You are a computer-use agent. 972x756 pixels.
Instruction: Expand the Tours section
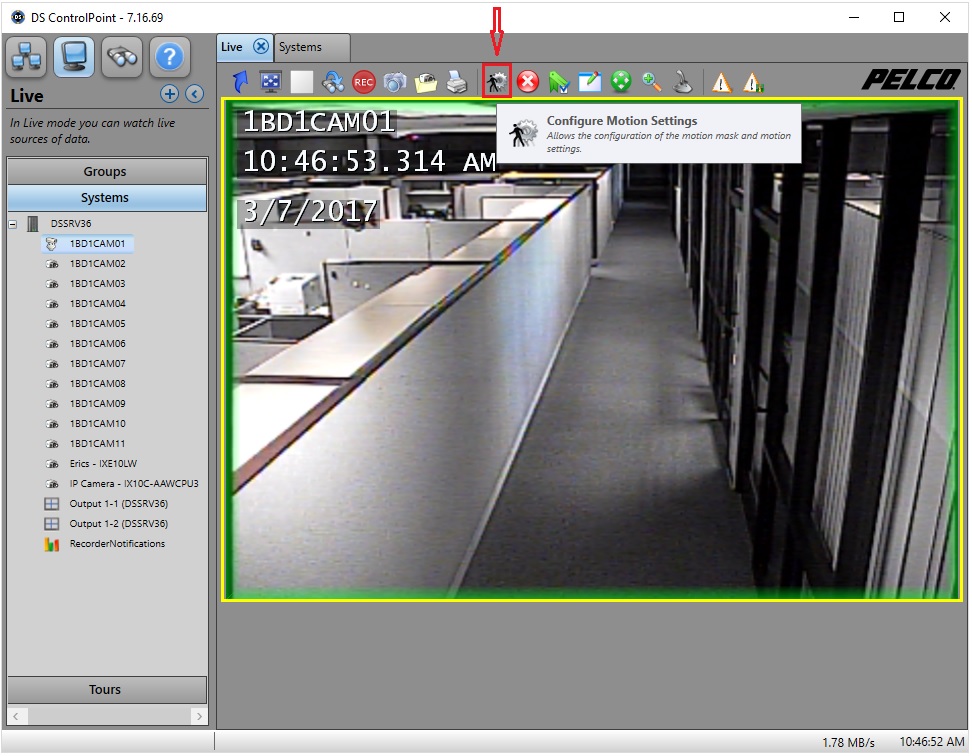[x=106, y=689]
